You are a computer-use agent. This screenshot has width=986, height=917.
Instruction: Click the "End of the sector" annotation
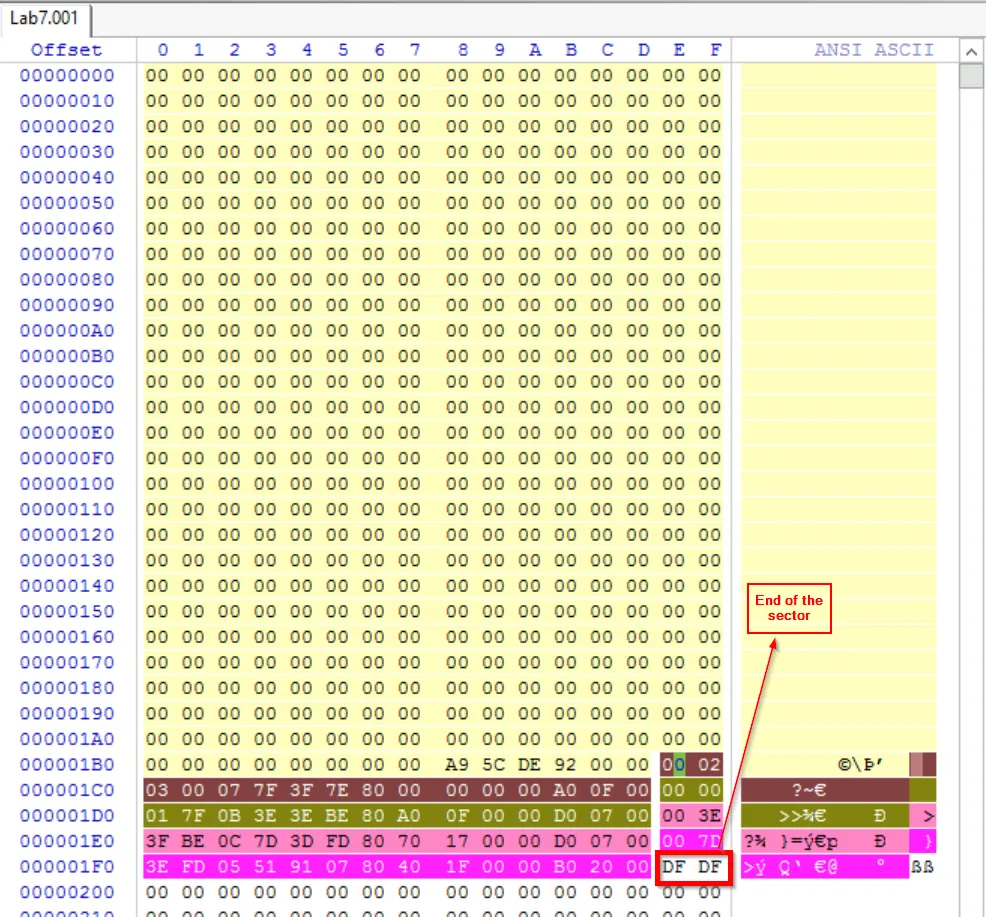pos(789,608)
